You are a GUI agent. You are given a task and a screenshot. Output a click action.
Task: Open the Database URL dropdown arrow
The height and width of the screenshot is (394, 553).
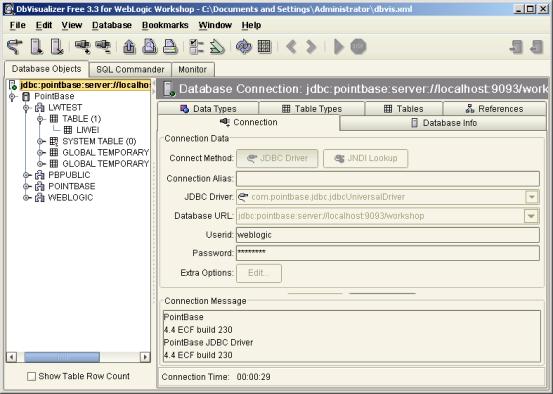(x=531, y=216)
